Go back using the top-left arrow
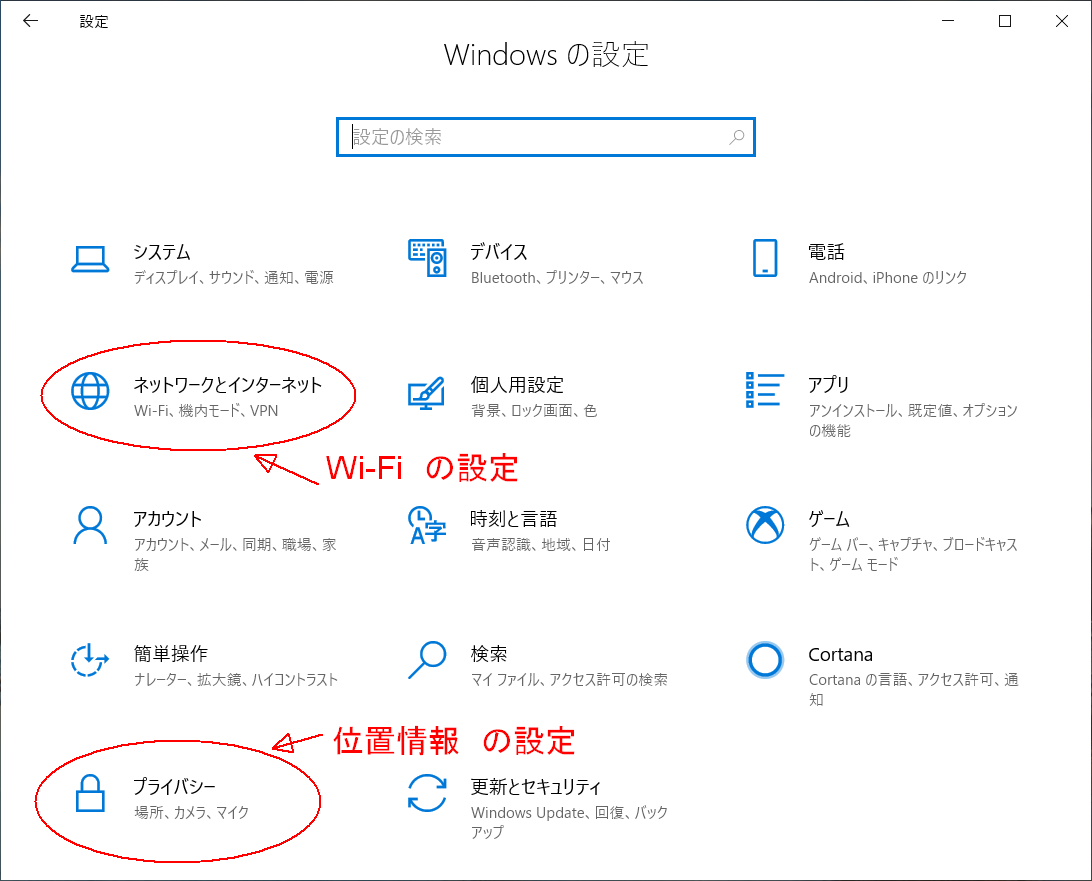The height and width of the screenshot is (881, 1092). point(30,21)
